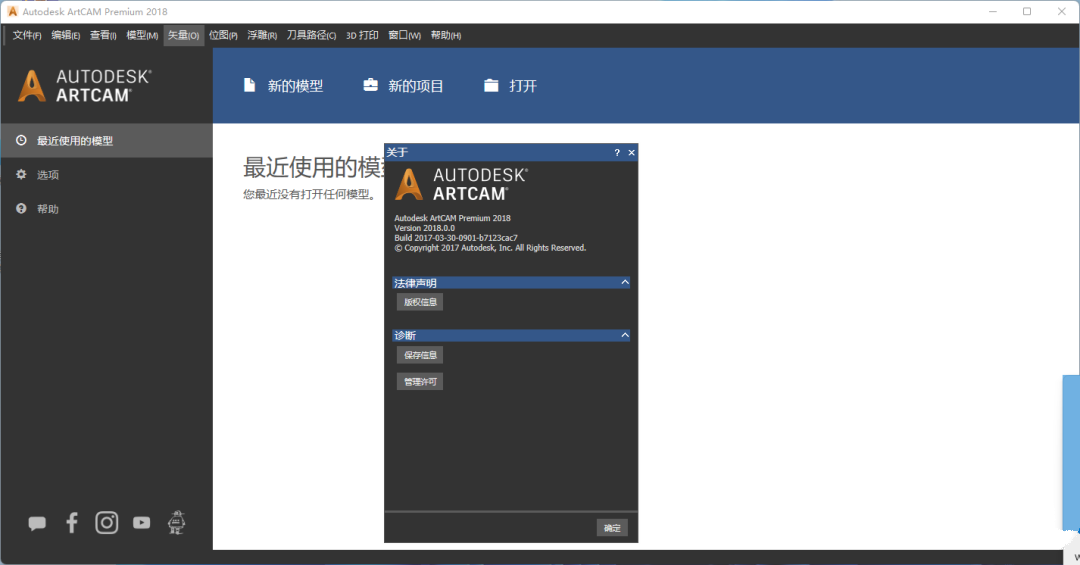Click the ArtCAM logo in the 关于 dialog

461,185
